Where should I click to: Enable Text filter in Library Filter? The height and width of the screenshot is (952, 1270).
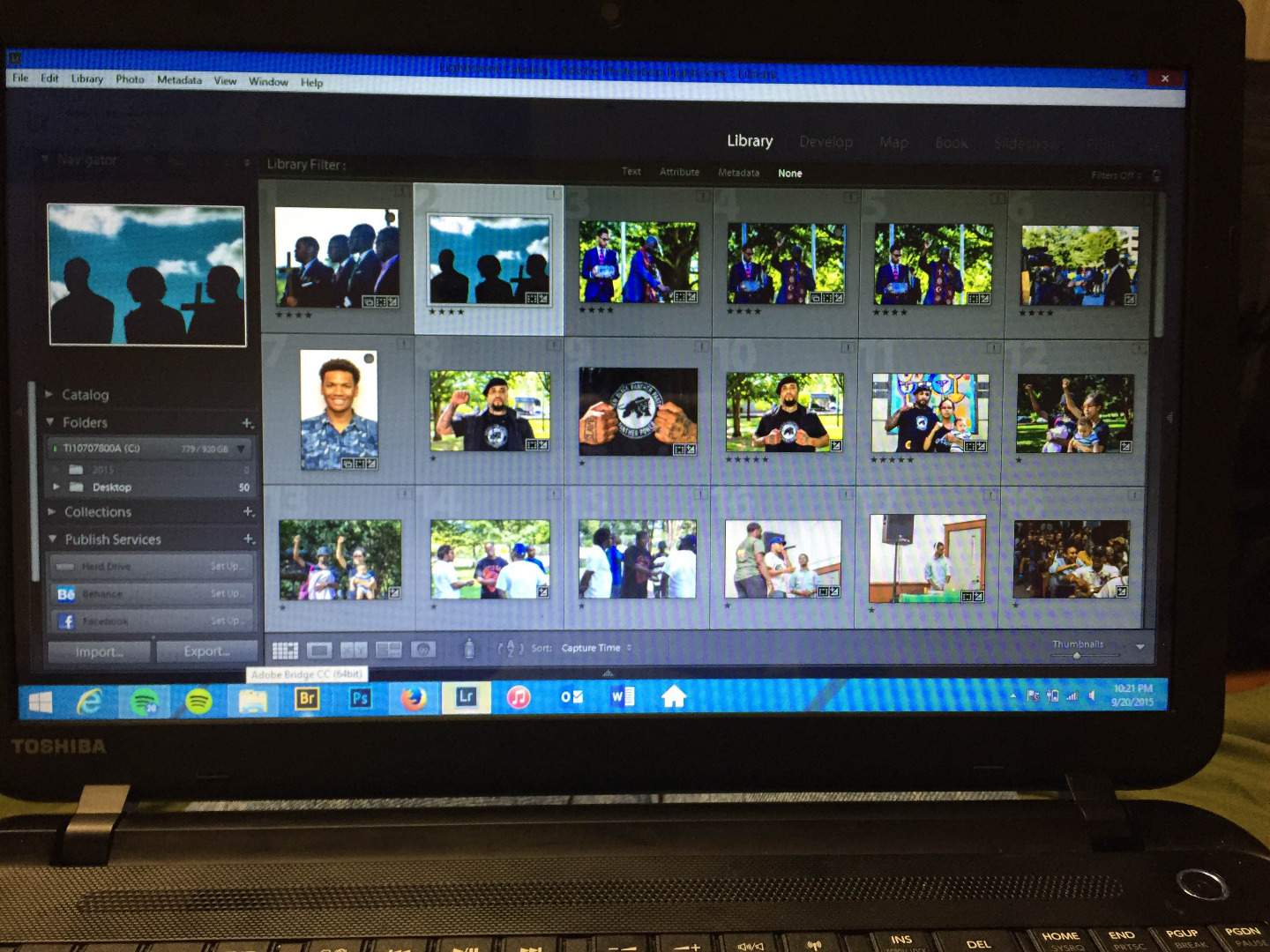tap(631, 172)
